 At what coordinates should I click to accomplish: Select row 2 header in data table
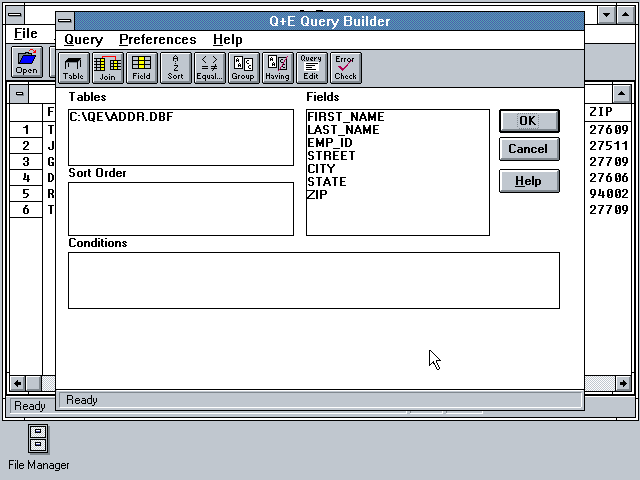click(26, 146)
